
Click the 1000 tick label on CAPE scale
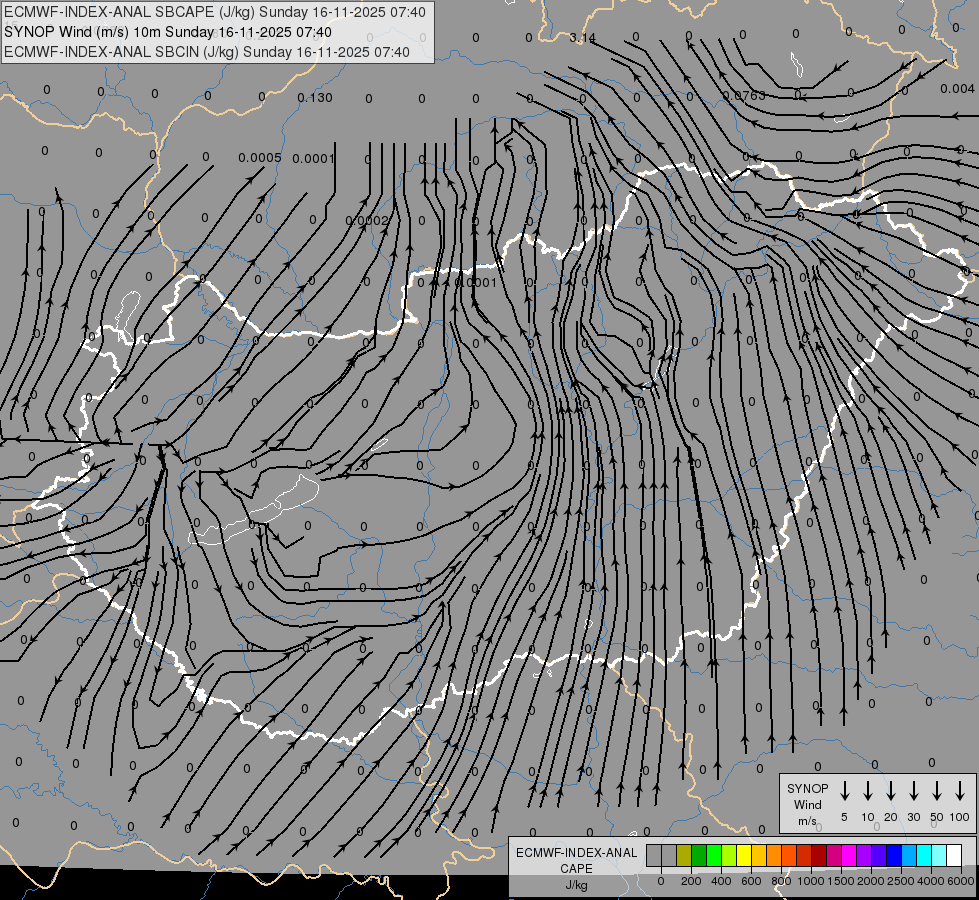[811, 881]
